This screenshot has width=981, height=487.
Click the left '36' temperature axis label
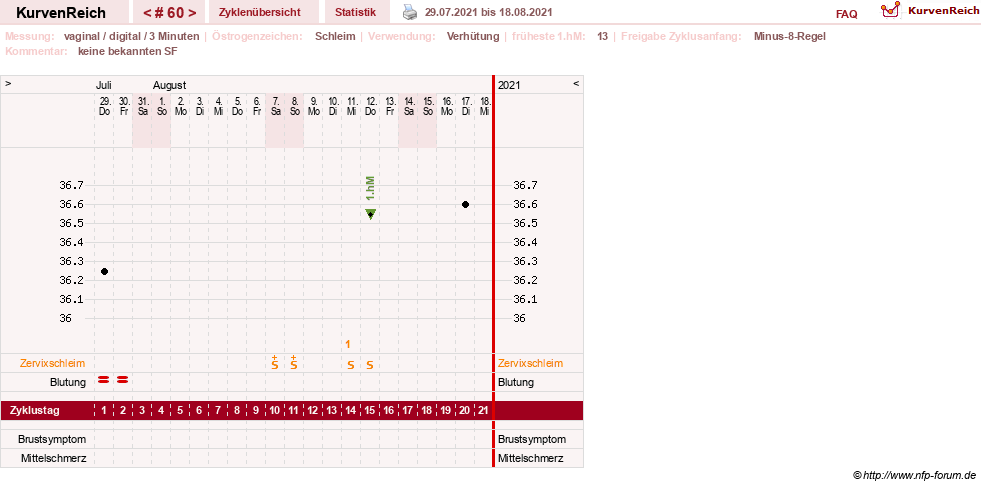pos(65,318)
